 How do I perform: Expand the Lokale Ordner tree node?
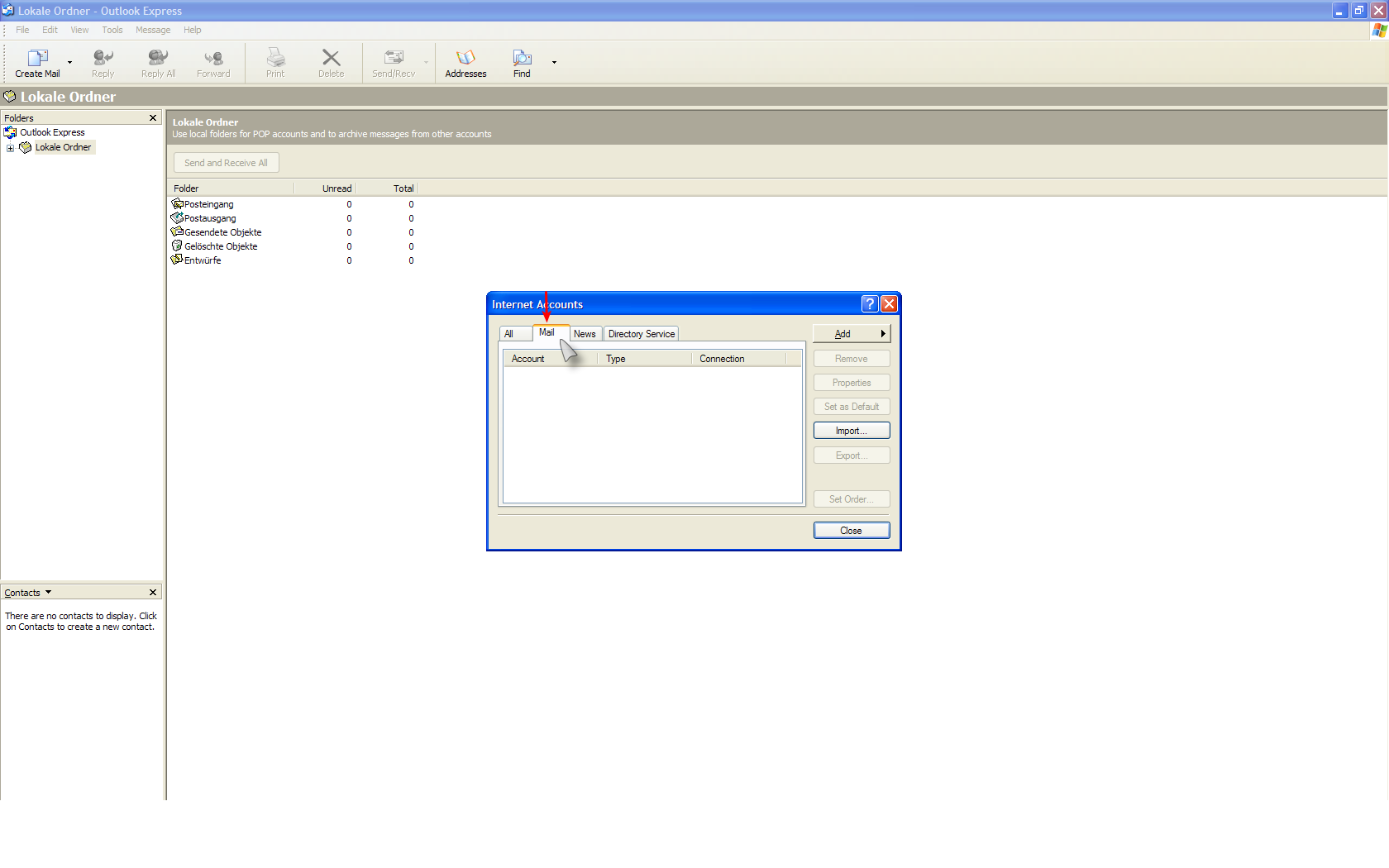pos(10,148)
